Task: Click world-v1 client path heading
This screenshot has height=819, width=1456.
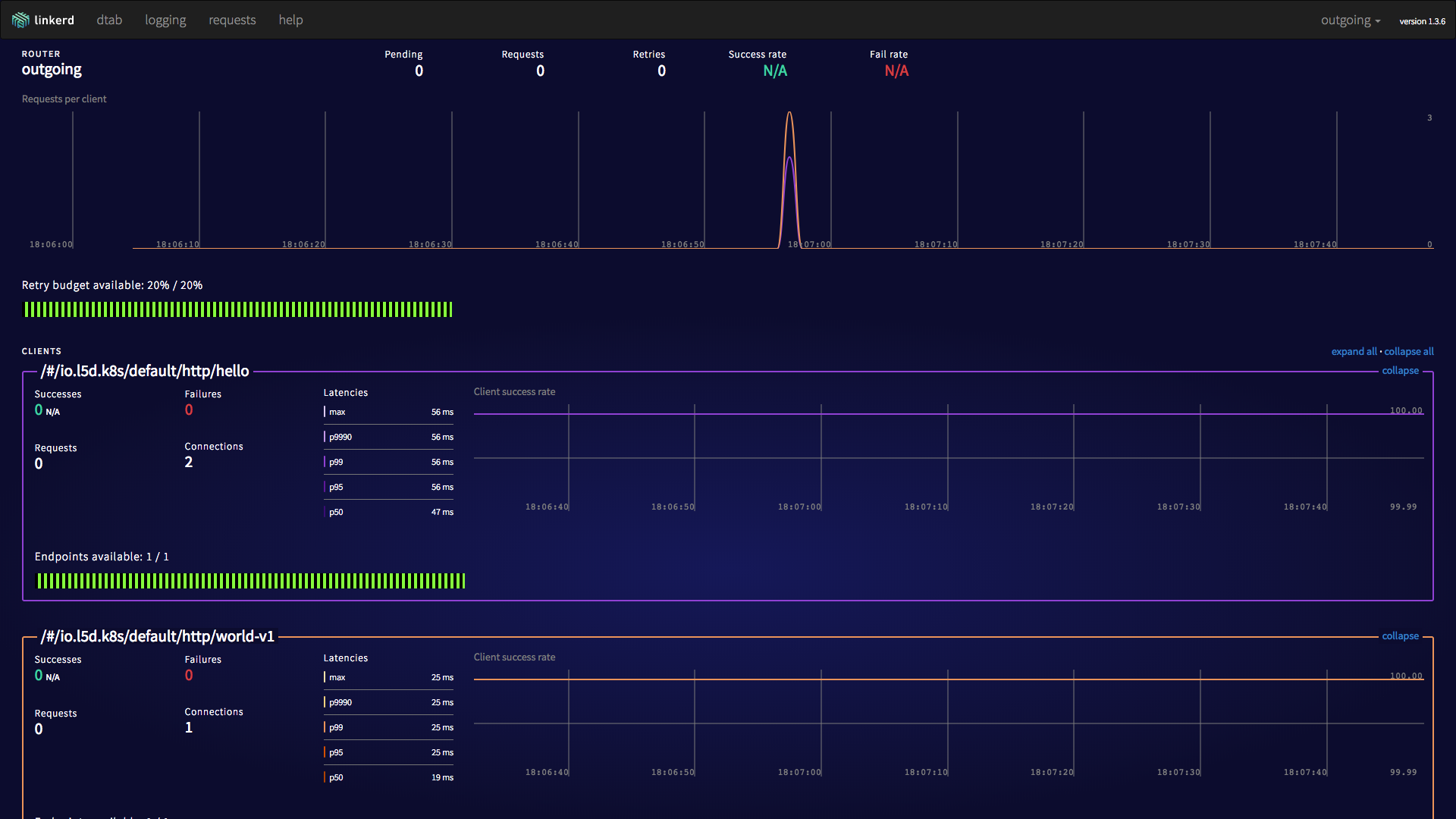Action: tap(158, 636)
